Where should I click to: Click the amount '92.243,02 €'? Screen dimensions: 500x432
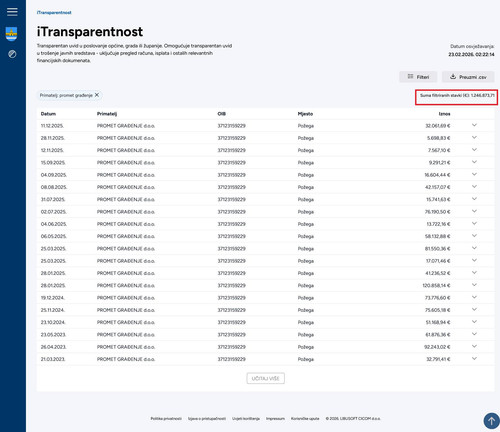tap(438, 347)
